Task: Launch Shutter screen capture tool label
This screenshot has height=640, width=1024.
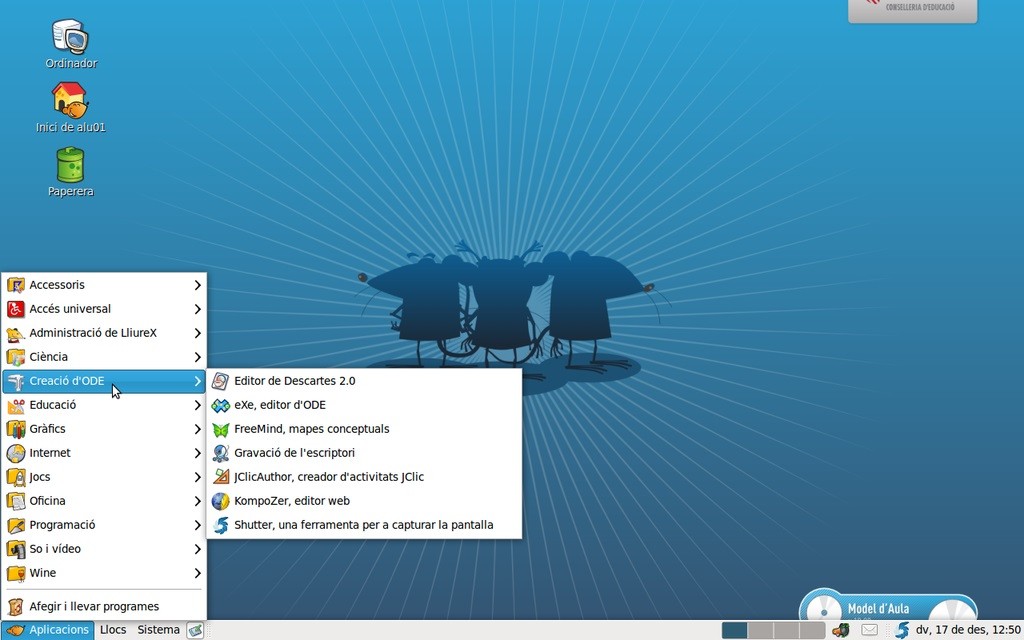Action: point(364,525)
